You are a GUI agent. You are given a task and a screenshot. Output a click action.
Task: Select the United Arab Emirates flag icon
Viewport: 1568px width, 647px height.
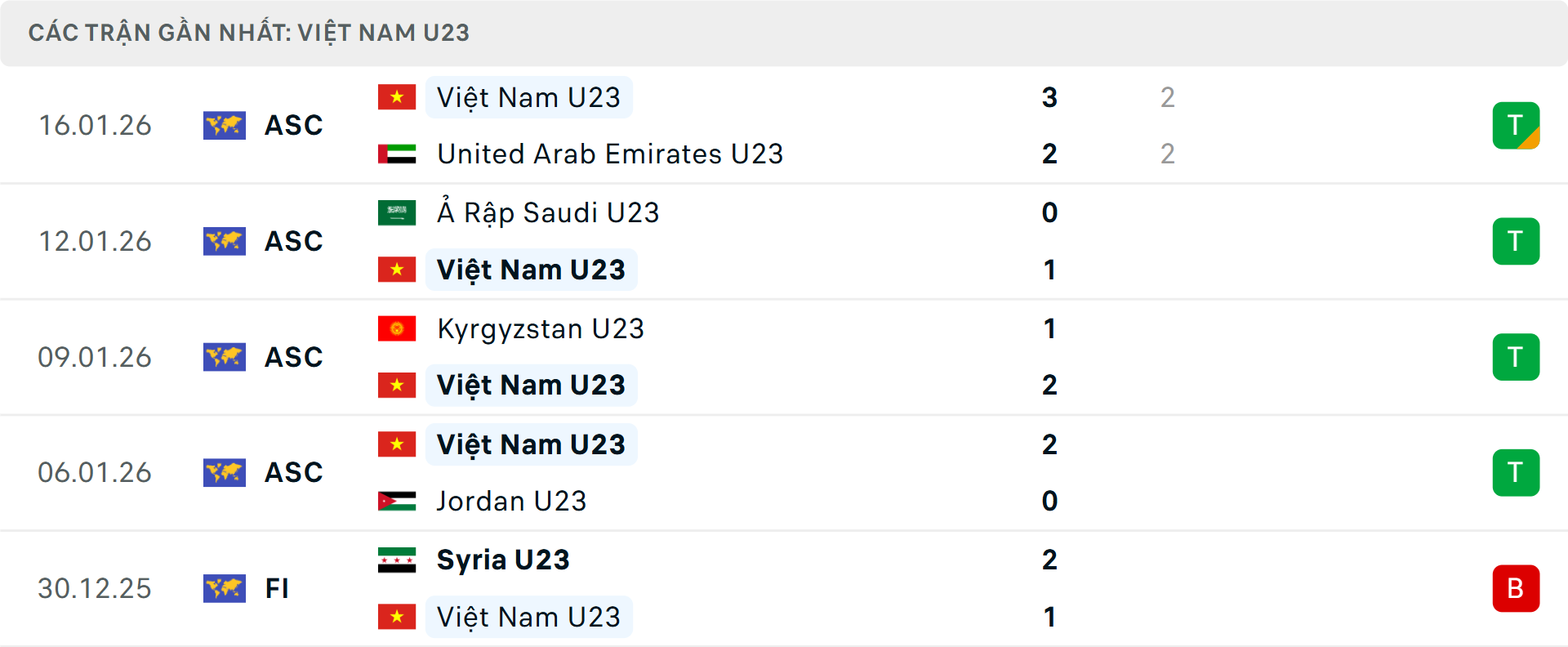point(397,154)
